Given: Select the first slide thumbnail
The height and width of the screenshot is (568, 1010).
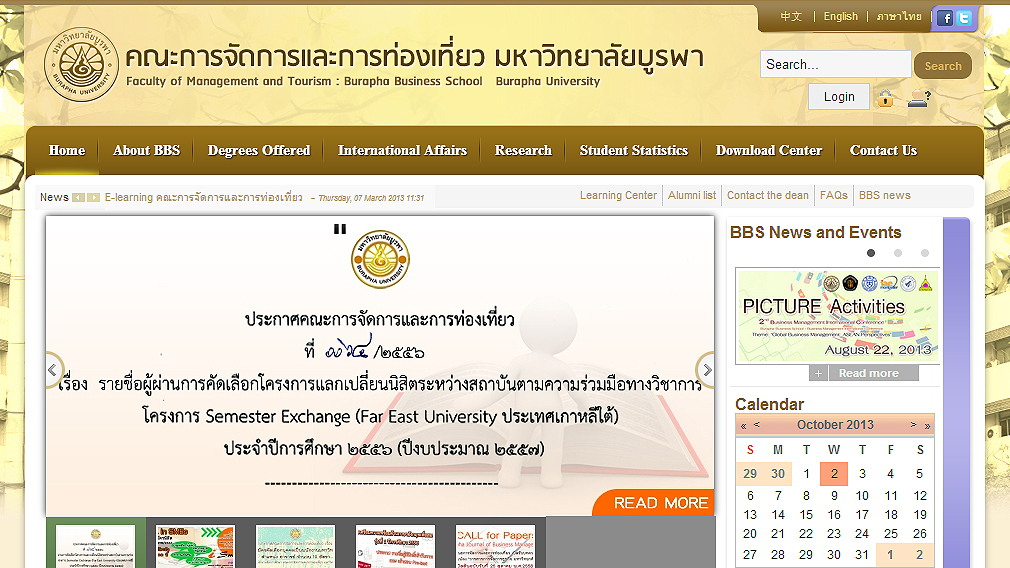Looking at the screenshot, I should [95, 546].
